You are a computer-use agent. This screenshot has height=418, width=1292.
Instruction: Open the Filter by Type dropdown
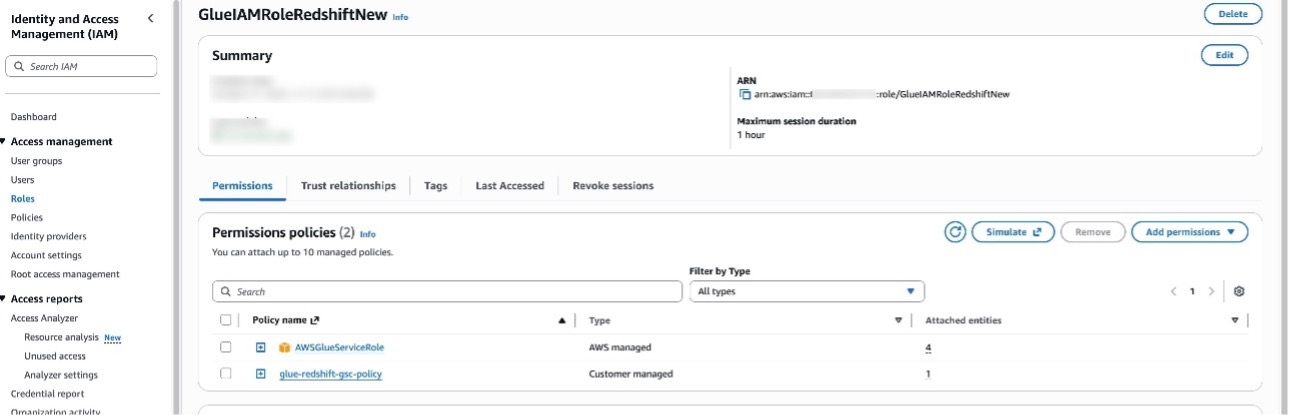click(x=806, y=291)
